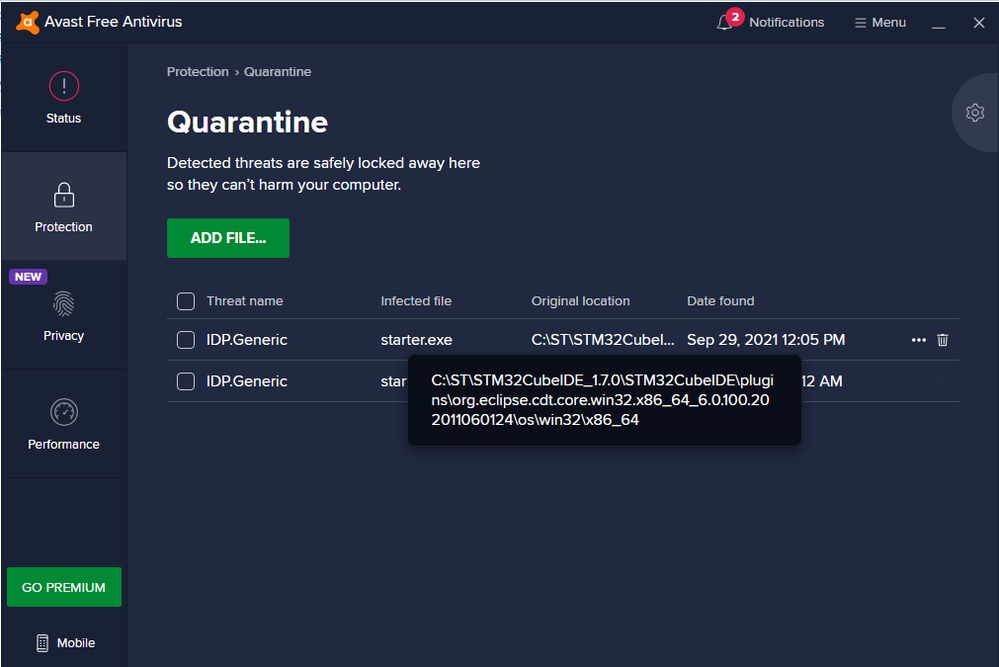Click the NEW badge above Privacy
Viewport: 999px width, 667px height.
click(x=28, y=277)
